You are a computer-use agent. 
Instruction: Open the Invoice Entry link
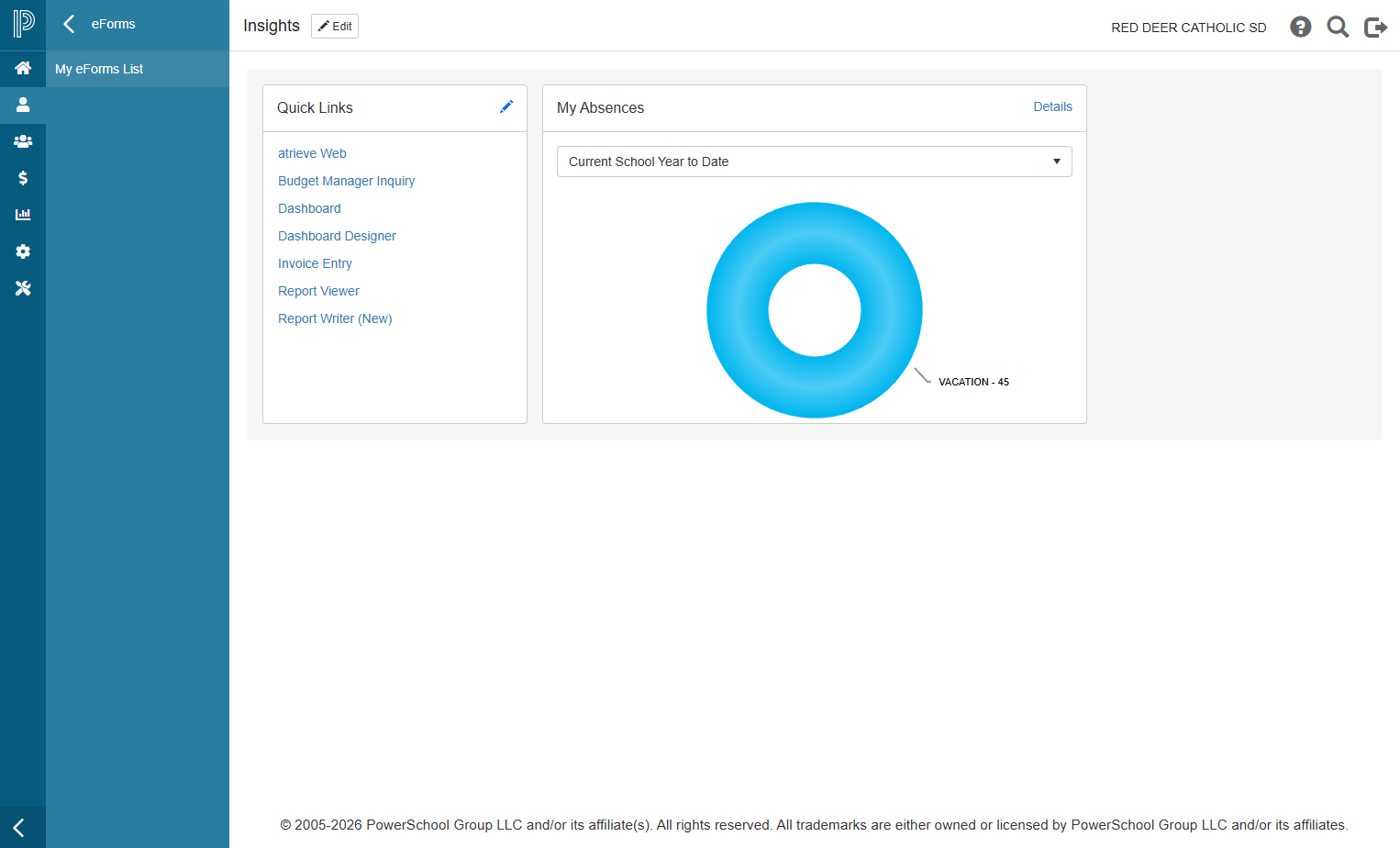[315, 263]
